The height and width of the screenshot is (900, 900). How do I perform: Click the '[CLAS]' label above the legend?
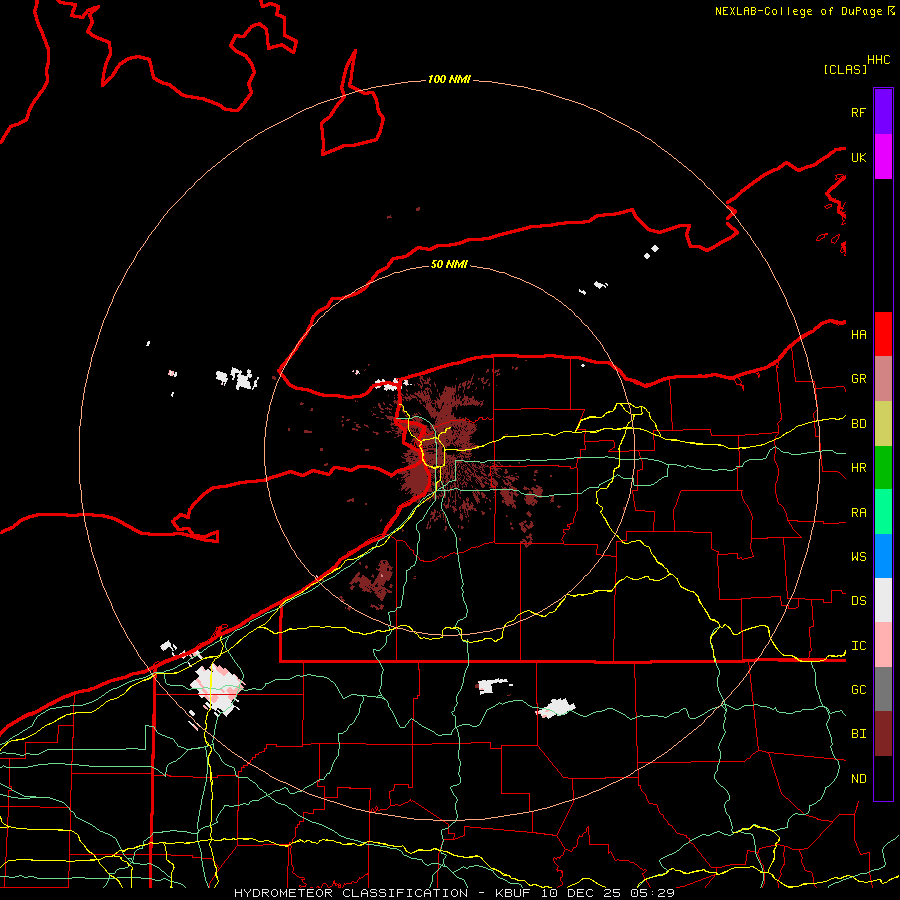click(x=845, y=70)
